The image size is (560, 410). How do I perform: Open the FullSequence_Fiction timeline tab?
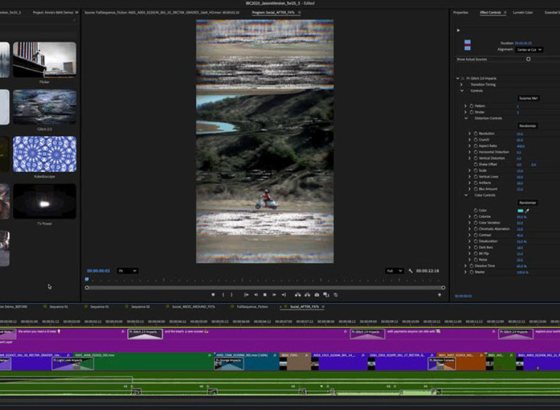252,306
